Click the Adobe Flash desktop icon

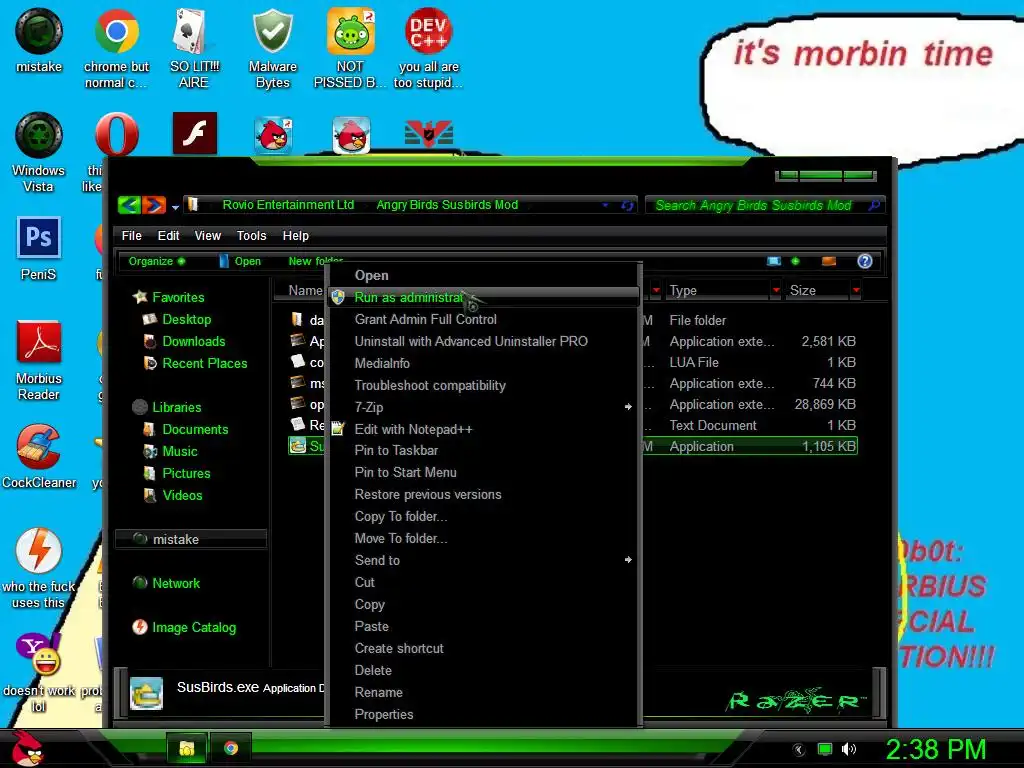195,134
